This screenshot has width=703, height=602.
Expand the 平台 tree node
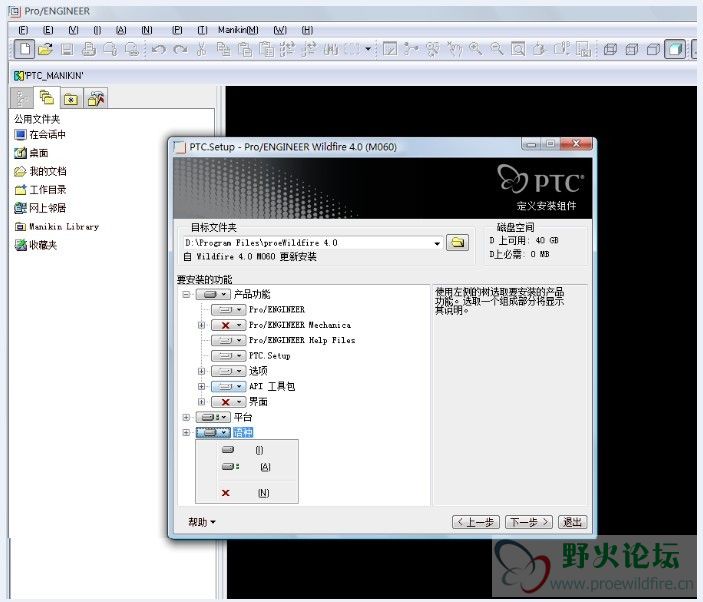[186, 417]
